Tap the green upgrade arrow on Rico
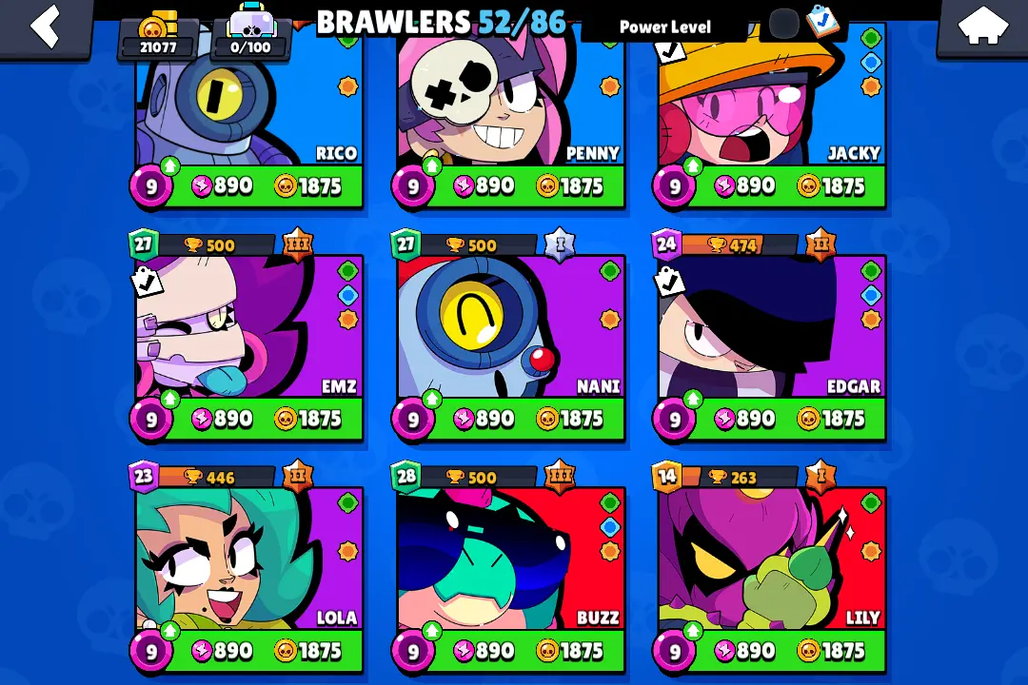 point(170,166)
